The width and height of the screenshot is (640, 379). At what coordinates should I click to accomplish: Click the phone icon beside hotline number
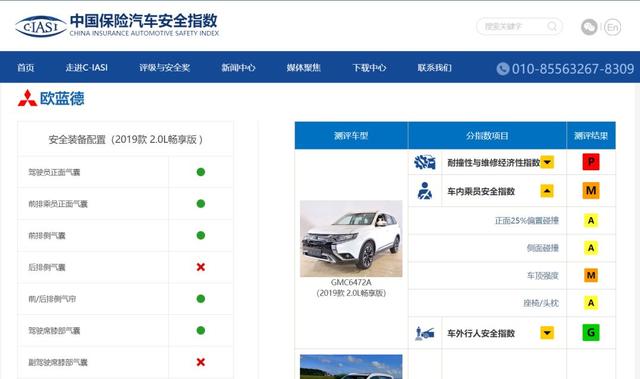coord(502,69)
